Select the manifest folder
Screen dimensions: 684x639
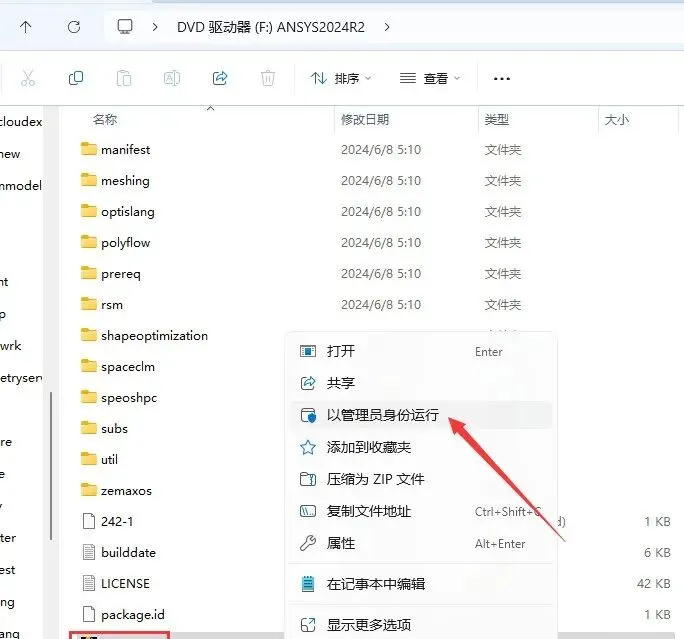click(116, 150)
